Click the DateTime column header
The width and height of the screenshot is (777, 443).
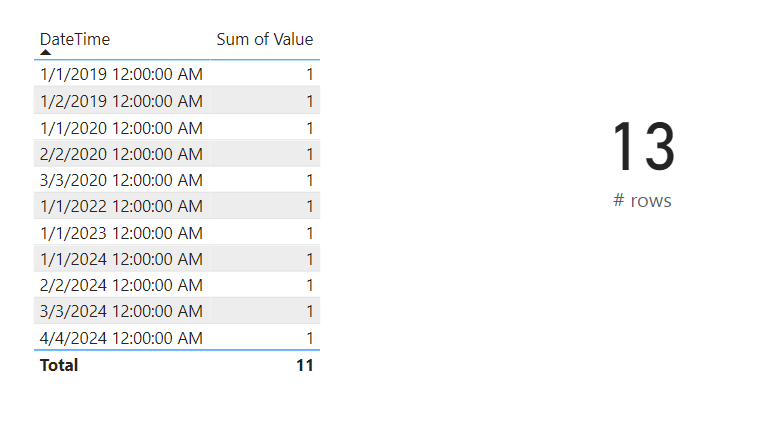[x=75, y=39]
